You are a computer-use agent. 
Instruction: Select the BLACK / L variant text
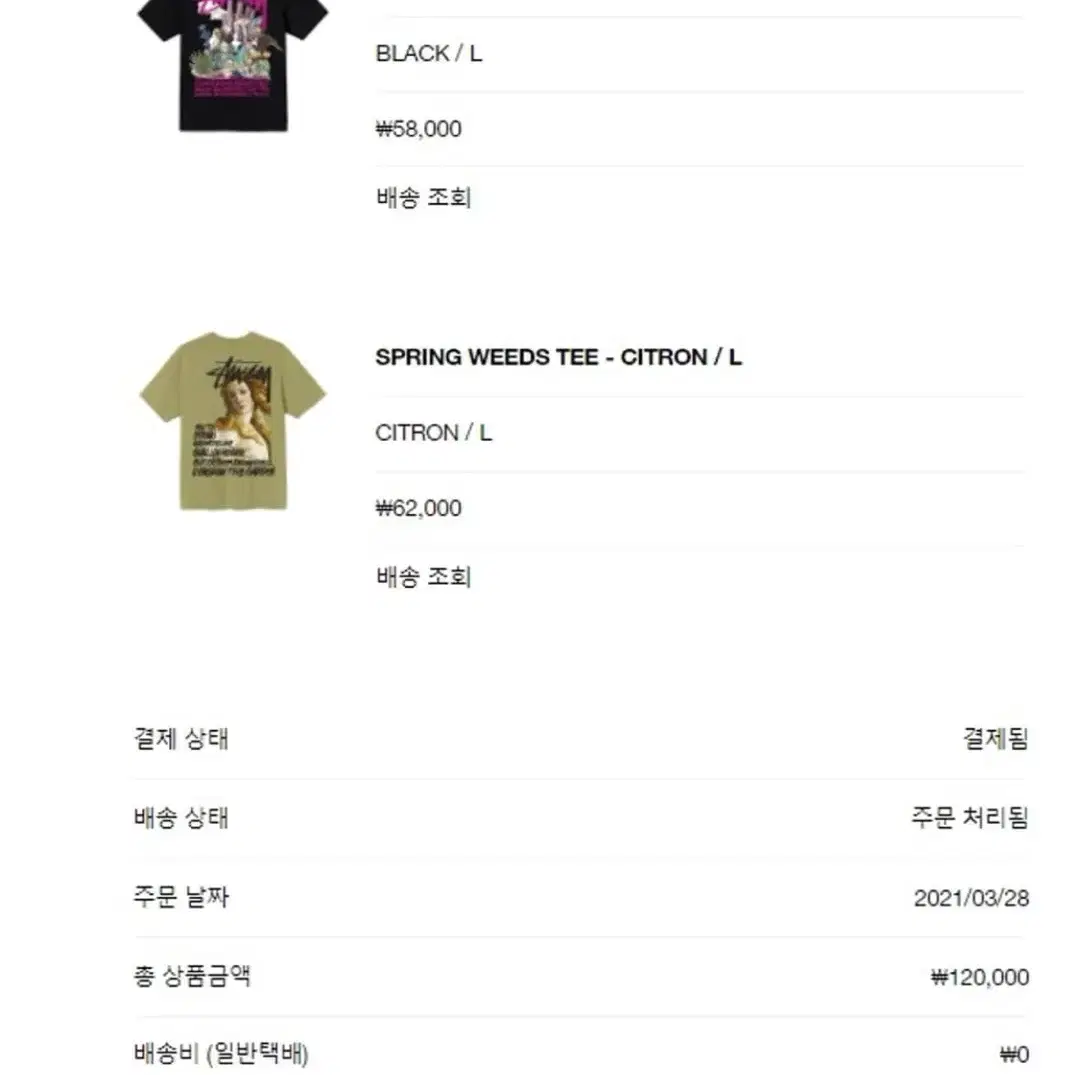click(428, 53)
